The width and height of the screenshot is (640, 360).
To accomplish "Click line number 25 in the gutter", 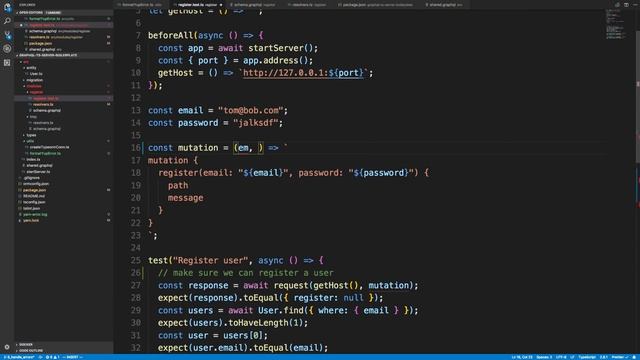I will click(136, 260).
